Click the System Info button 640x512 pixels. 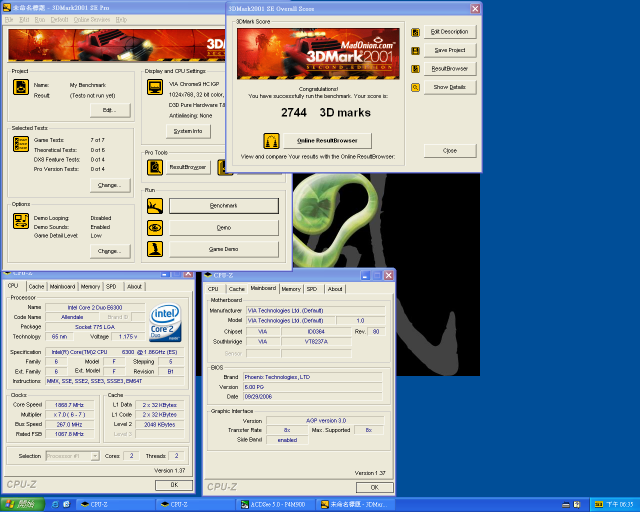[188, 131]
